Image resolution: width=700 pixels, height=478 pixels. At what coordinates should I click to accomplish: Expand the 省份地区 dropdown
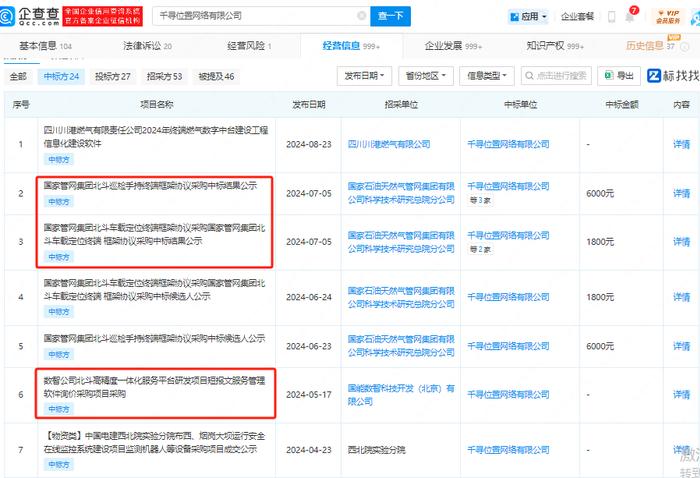(426, 76)
